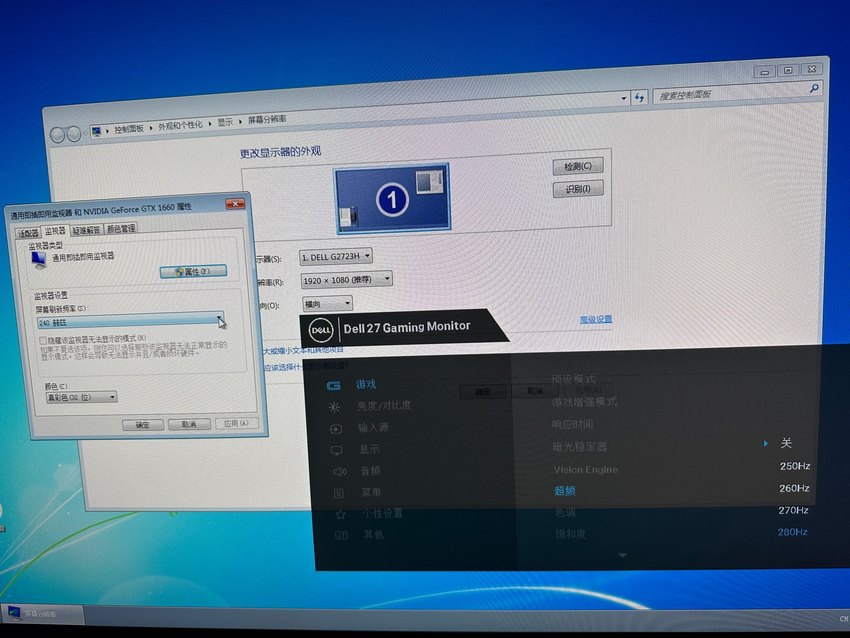Click inside the 搜索控制面板 search field
The image size is (850, 638).
[732, 93]
